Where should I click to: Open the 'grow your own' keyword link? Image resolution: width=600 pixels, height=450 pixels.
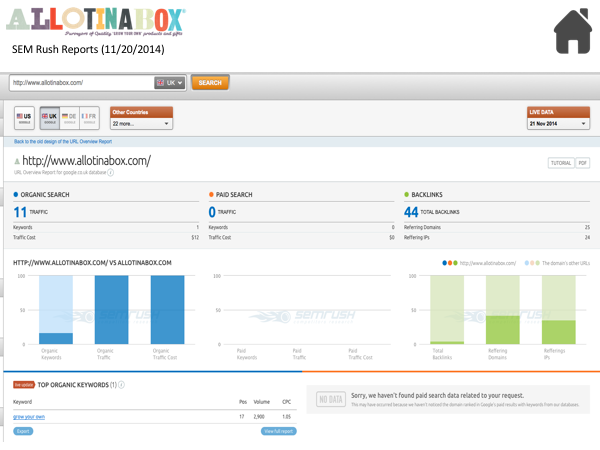point(29,417)
